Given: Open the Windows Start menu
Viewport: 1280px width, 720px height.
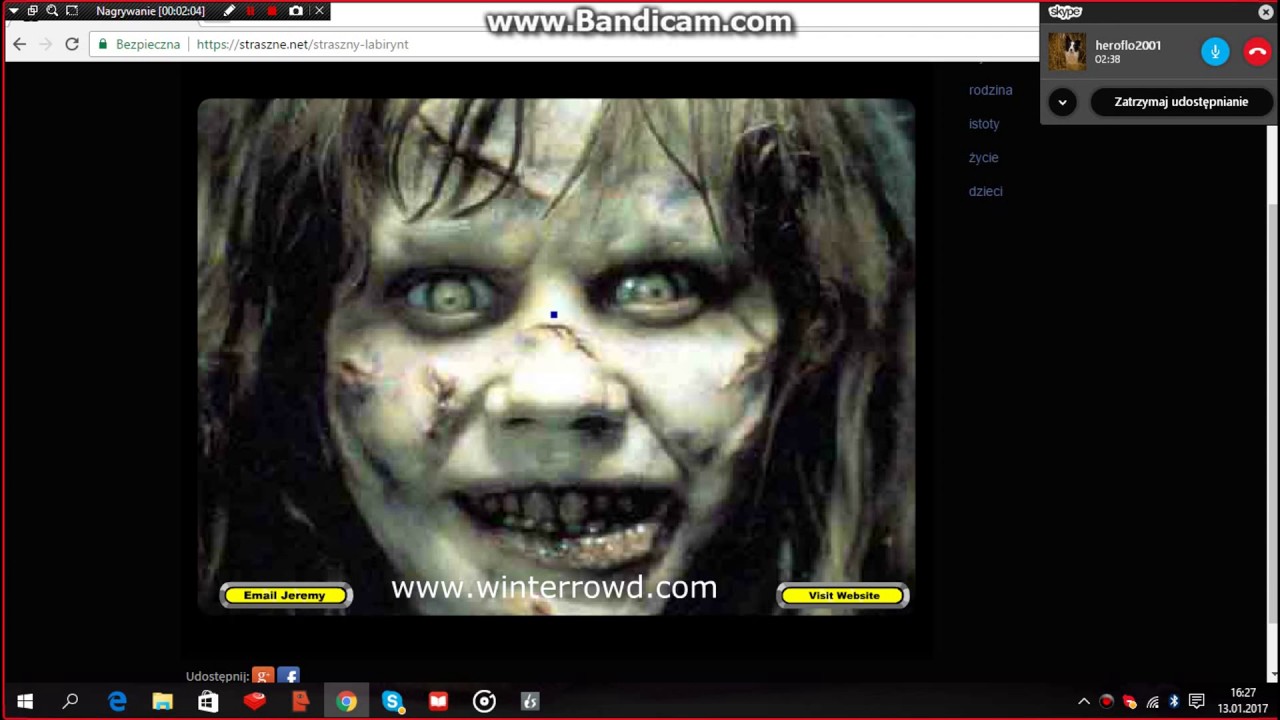Looking at the screenshot, I should pyautogui.click(x=25, y=702).
